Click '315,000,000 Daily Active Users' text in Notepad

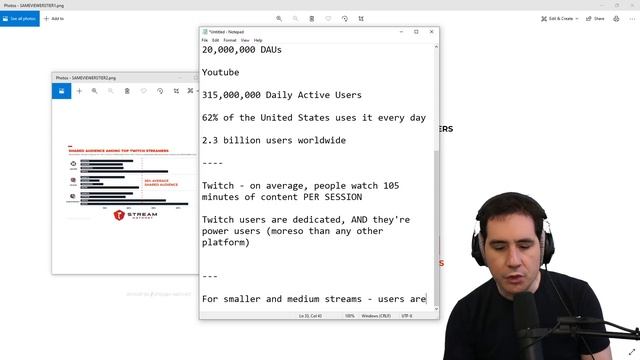click(x=282, y=95)
